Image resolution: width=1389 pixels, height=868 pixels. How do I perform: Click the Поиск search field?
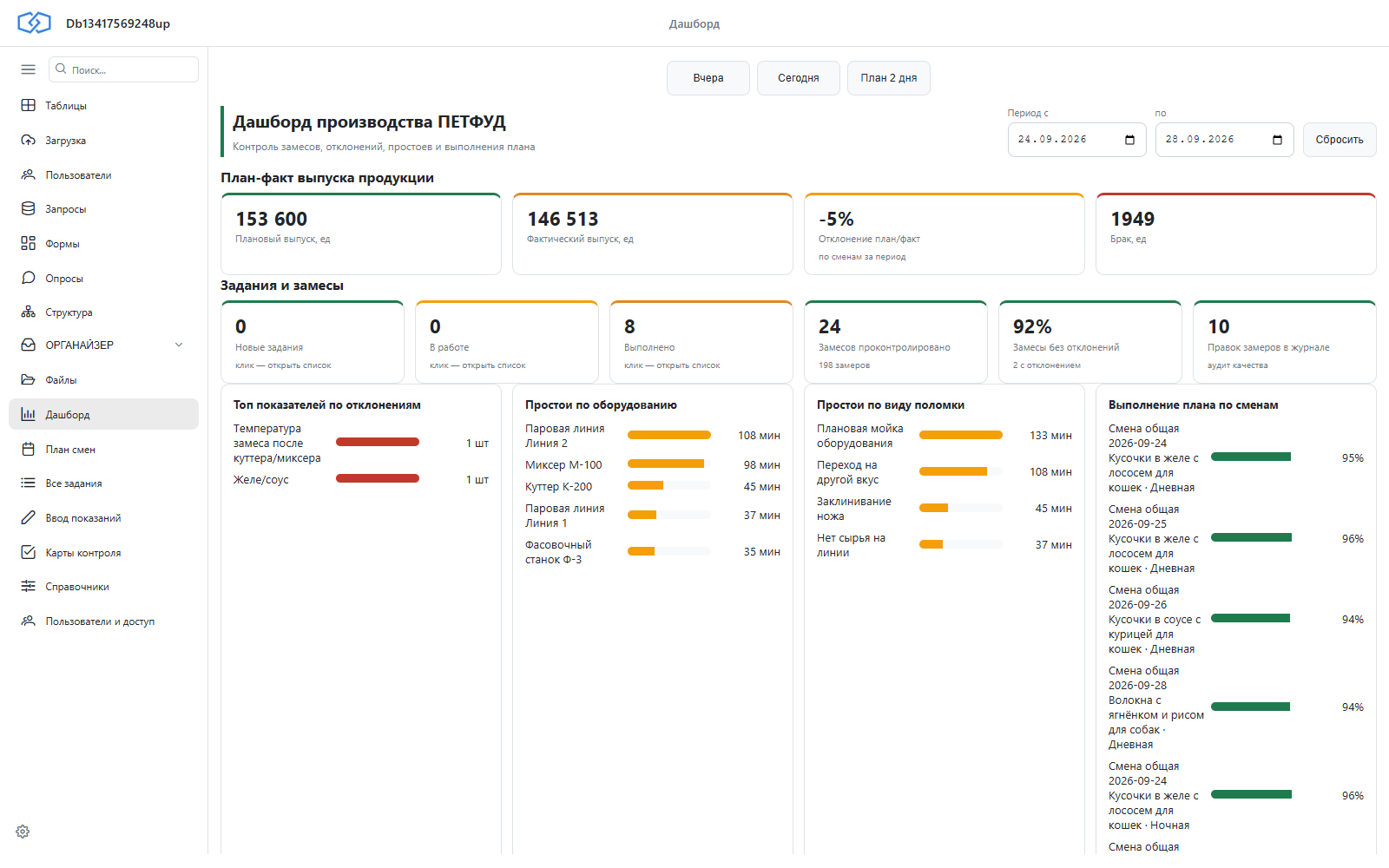pos(123,69)
